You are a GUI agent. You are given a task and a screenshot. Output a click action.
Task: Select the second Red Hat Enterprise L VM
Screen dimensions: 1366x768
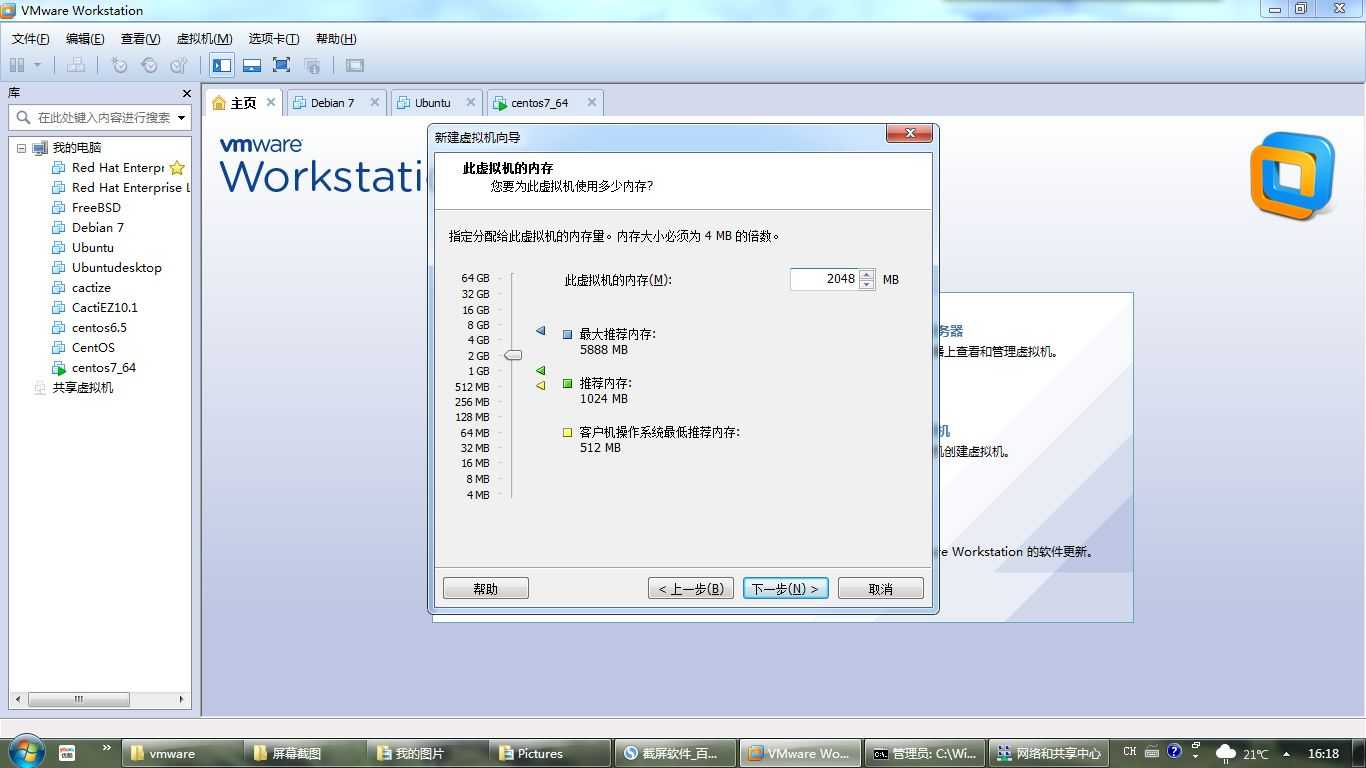130,188
